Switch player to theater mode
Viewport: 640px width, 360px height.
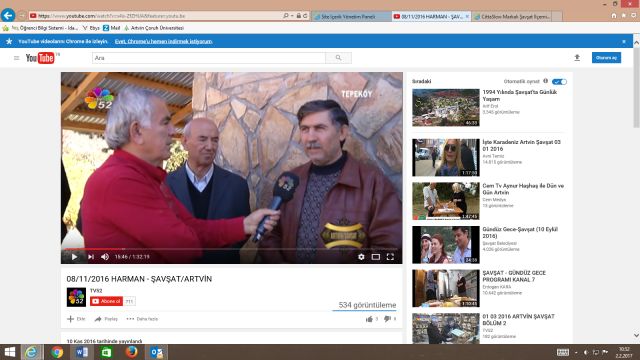(376, 257)
